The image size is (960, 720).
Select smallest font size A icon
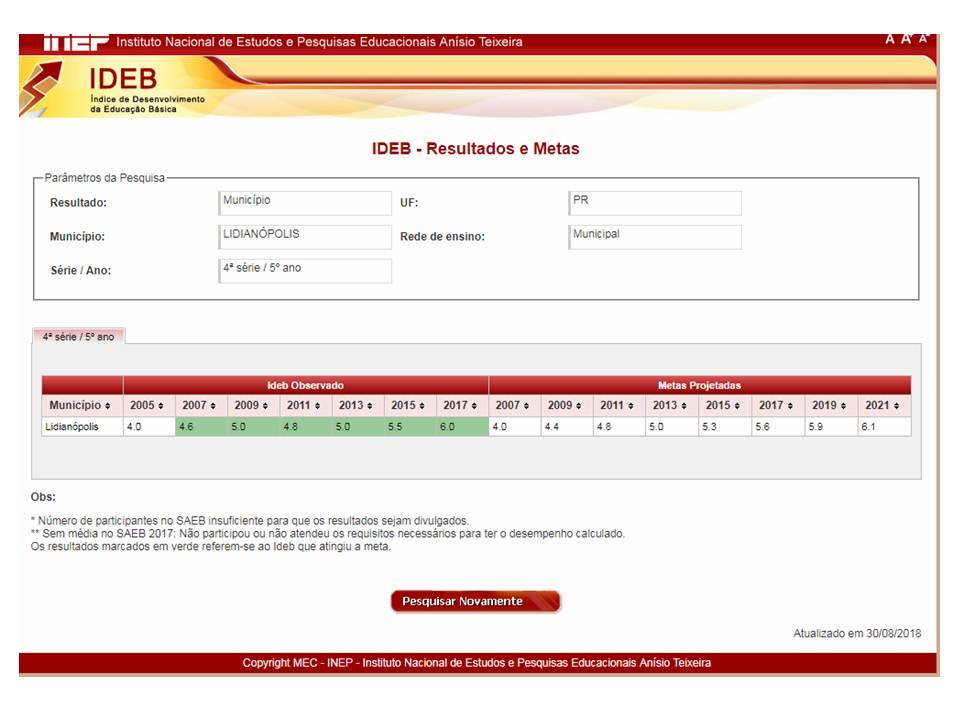point(923,39)
